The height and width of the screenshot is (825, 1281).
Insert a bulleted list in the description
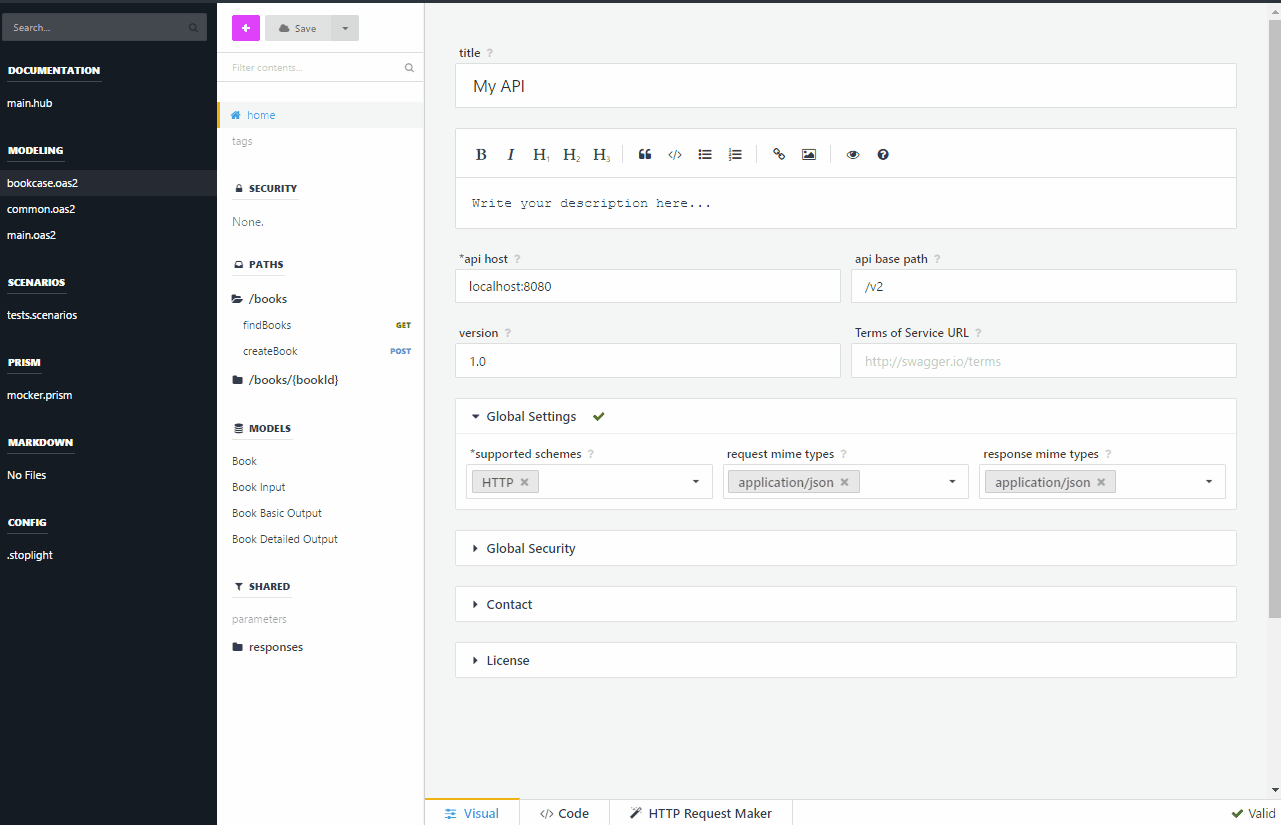click(705, 154)
